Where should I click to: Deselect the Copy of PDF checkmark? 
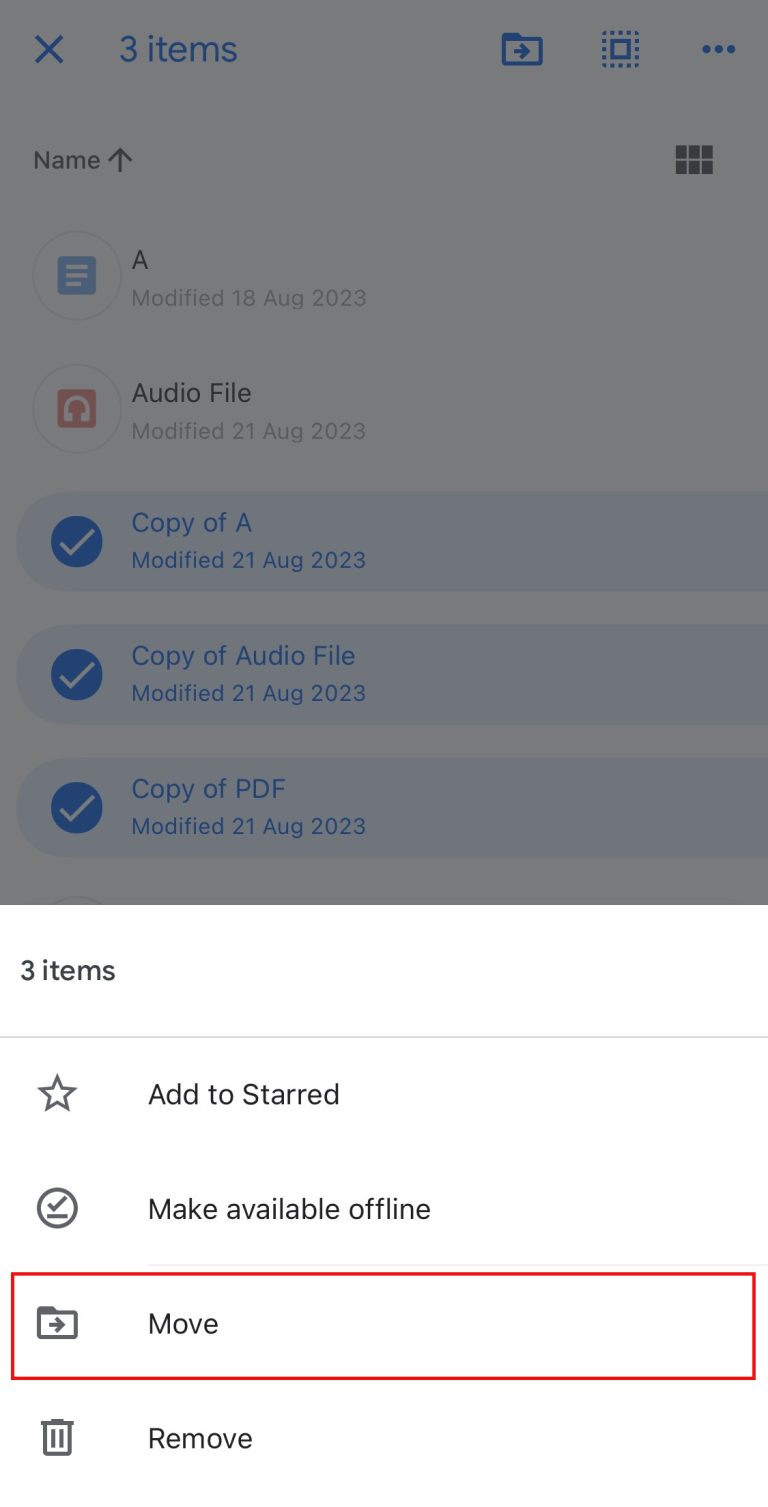77,807
